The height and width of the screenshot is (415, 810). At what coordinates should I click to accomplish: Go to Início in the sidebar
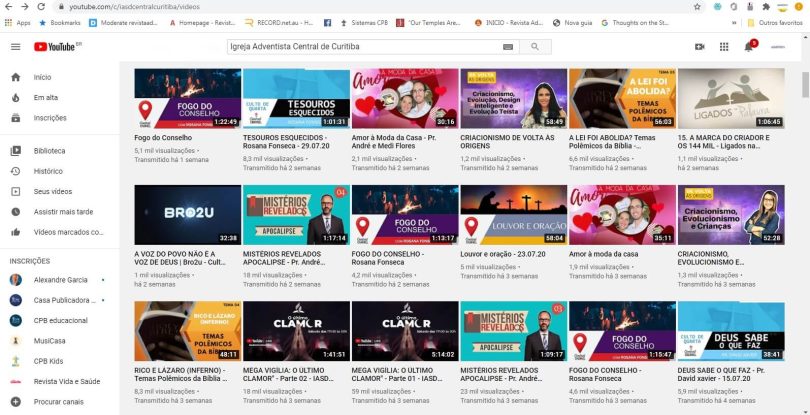pos(42,77)
